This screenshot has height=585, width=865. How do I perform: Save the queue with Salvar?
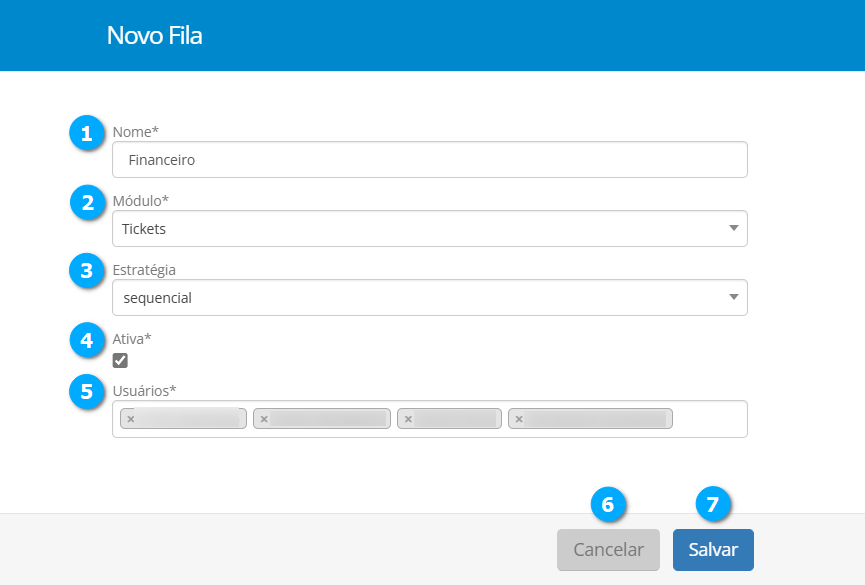[712, 550]
